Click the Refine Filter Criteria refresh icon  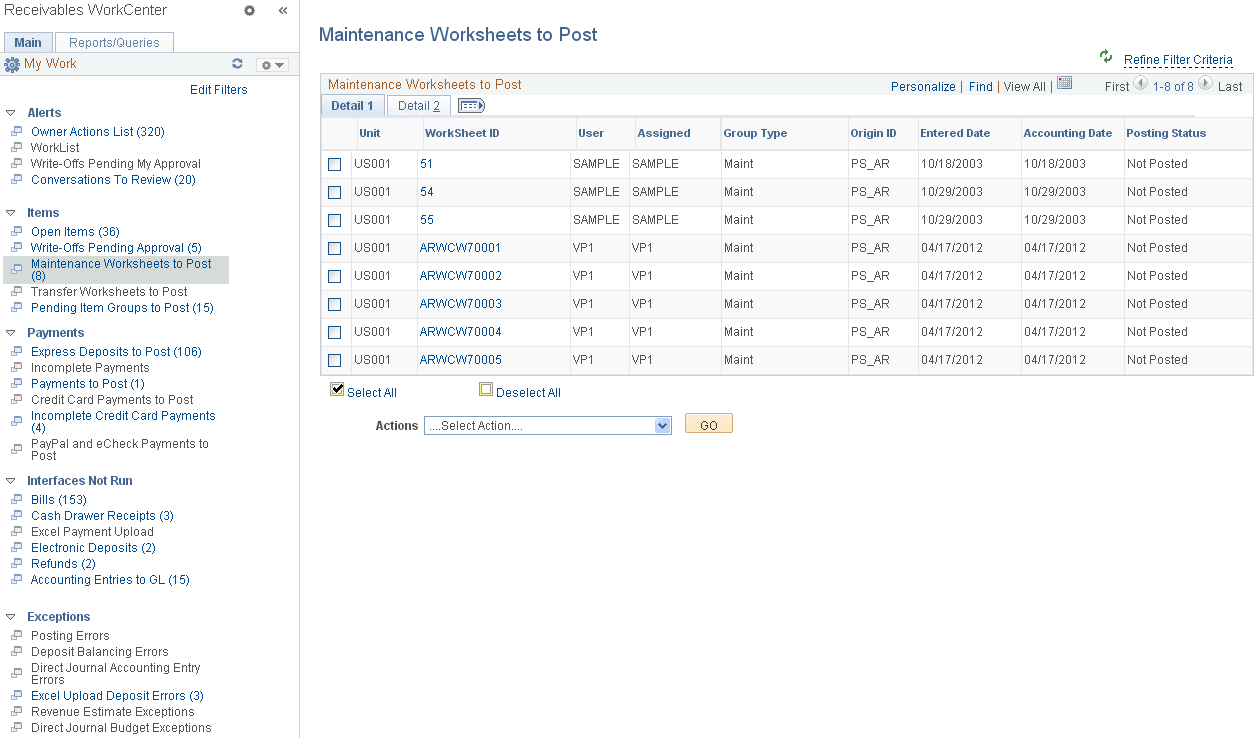pyautogui.click(x=1104, y=59)
